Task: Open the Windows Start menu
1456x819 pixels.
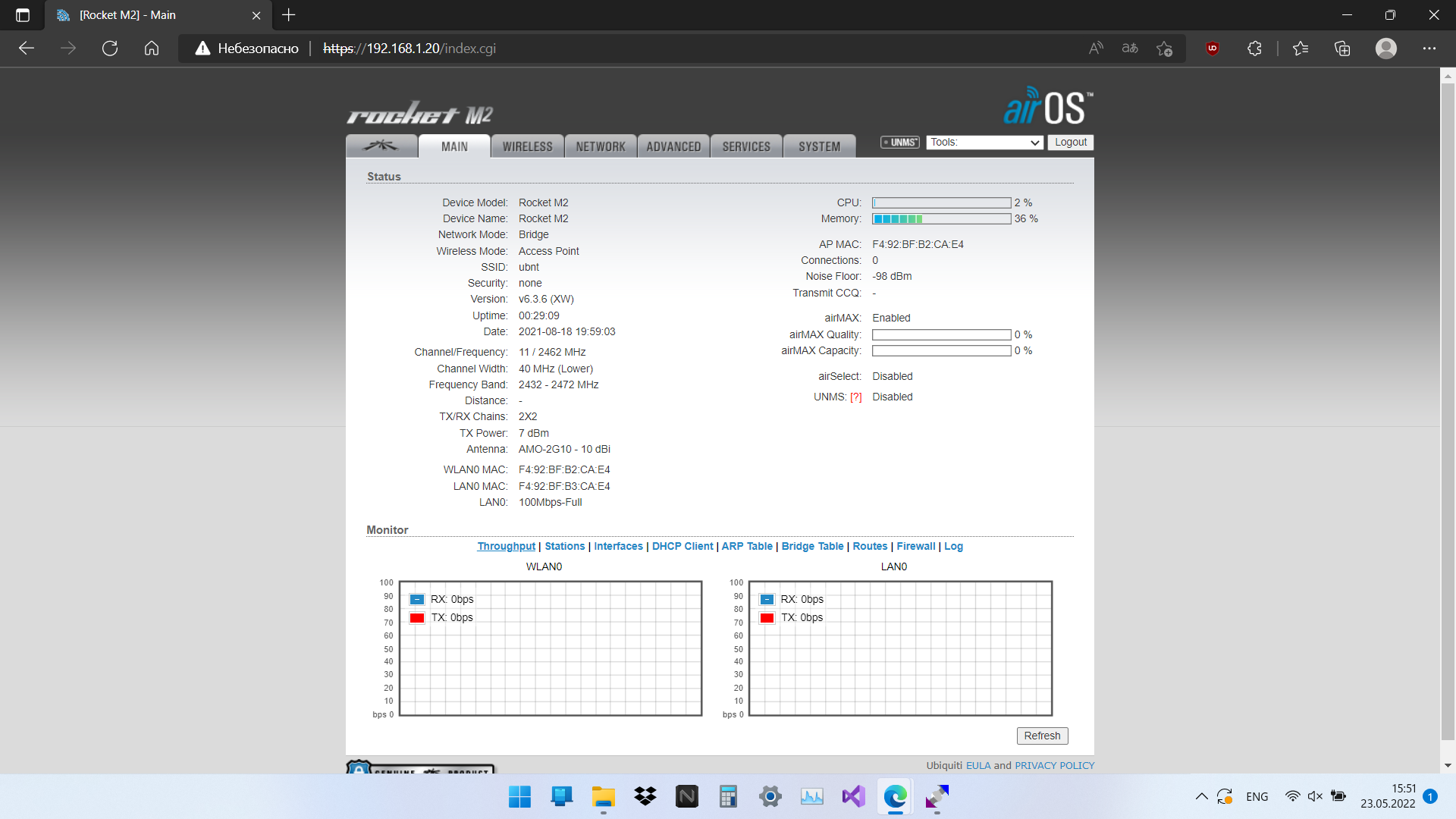Action: tap(519, 796)
